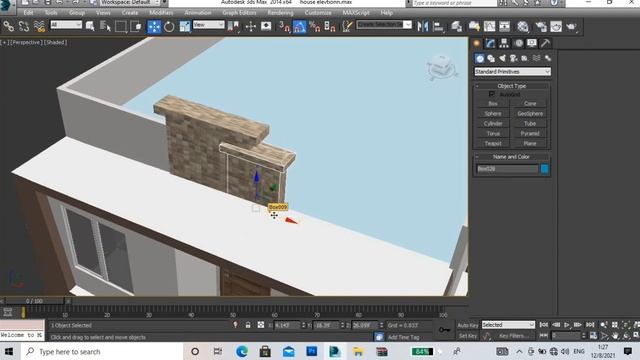
Task: Click the object name input field
Action: 507,169
